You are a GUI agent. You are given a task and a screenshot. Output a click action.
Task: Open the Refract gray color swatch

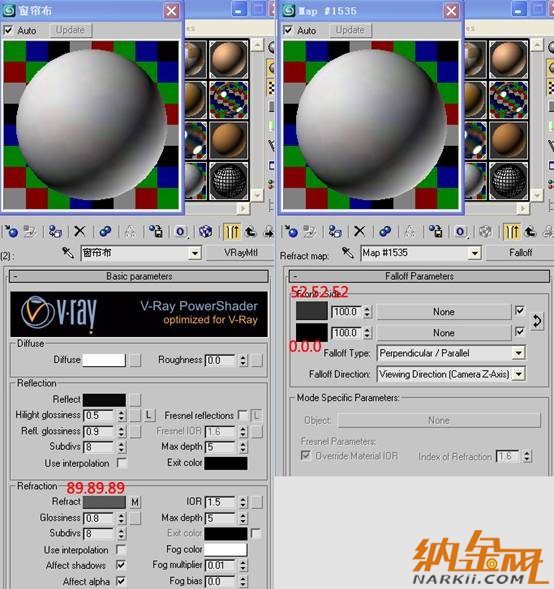(104, 502)
